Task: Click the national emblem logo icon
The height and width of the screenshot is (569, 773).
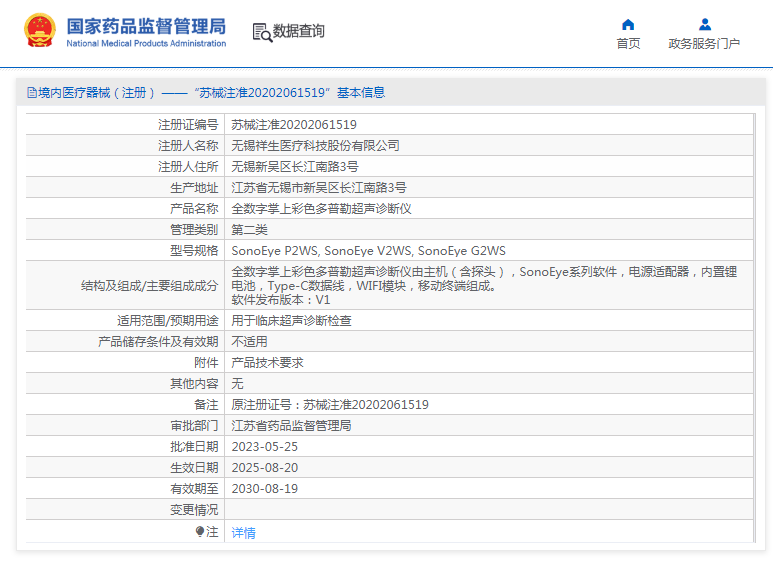Action: 40,31
